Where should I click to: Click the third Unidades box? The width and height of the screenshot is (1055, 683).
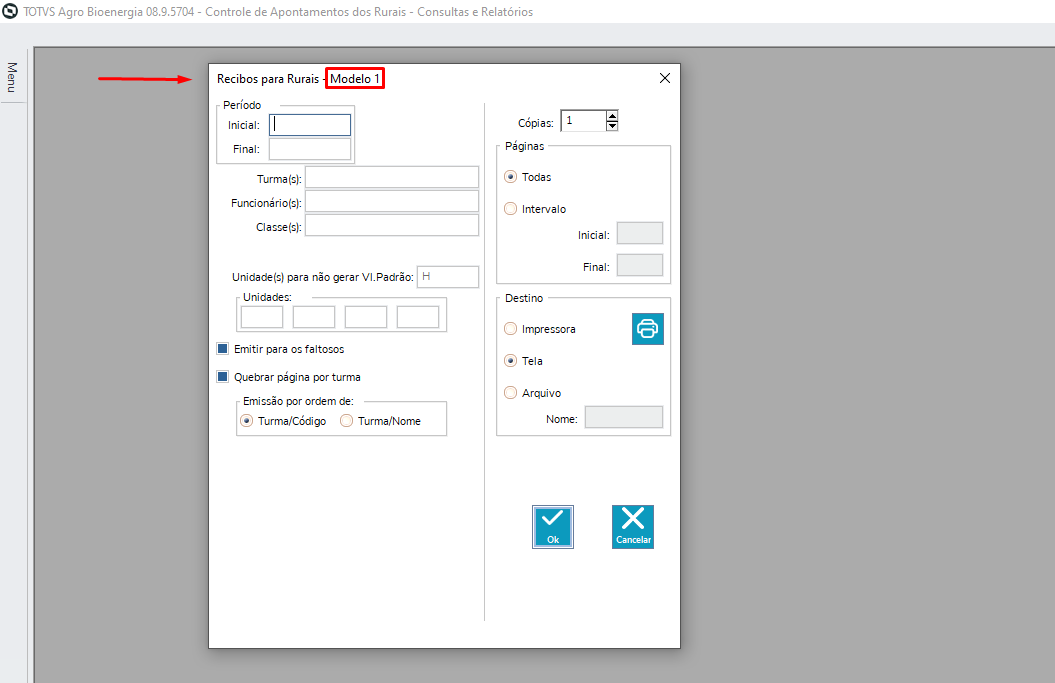366,317
